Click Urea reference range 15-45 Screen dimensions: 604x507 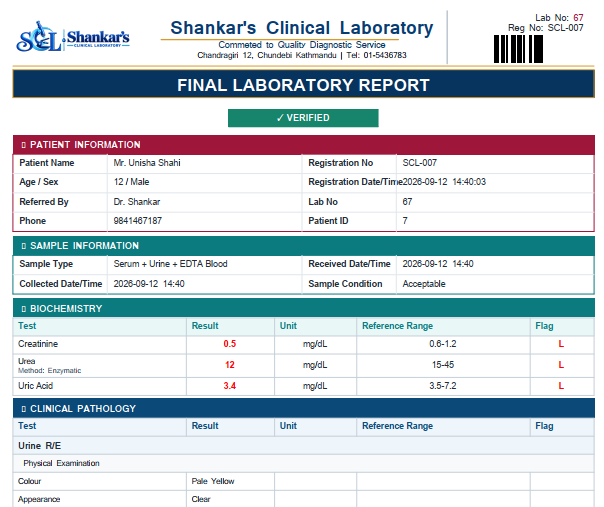pyautogui.click(x=443, y=365)
